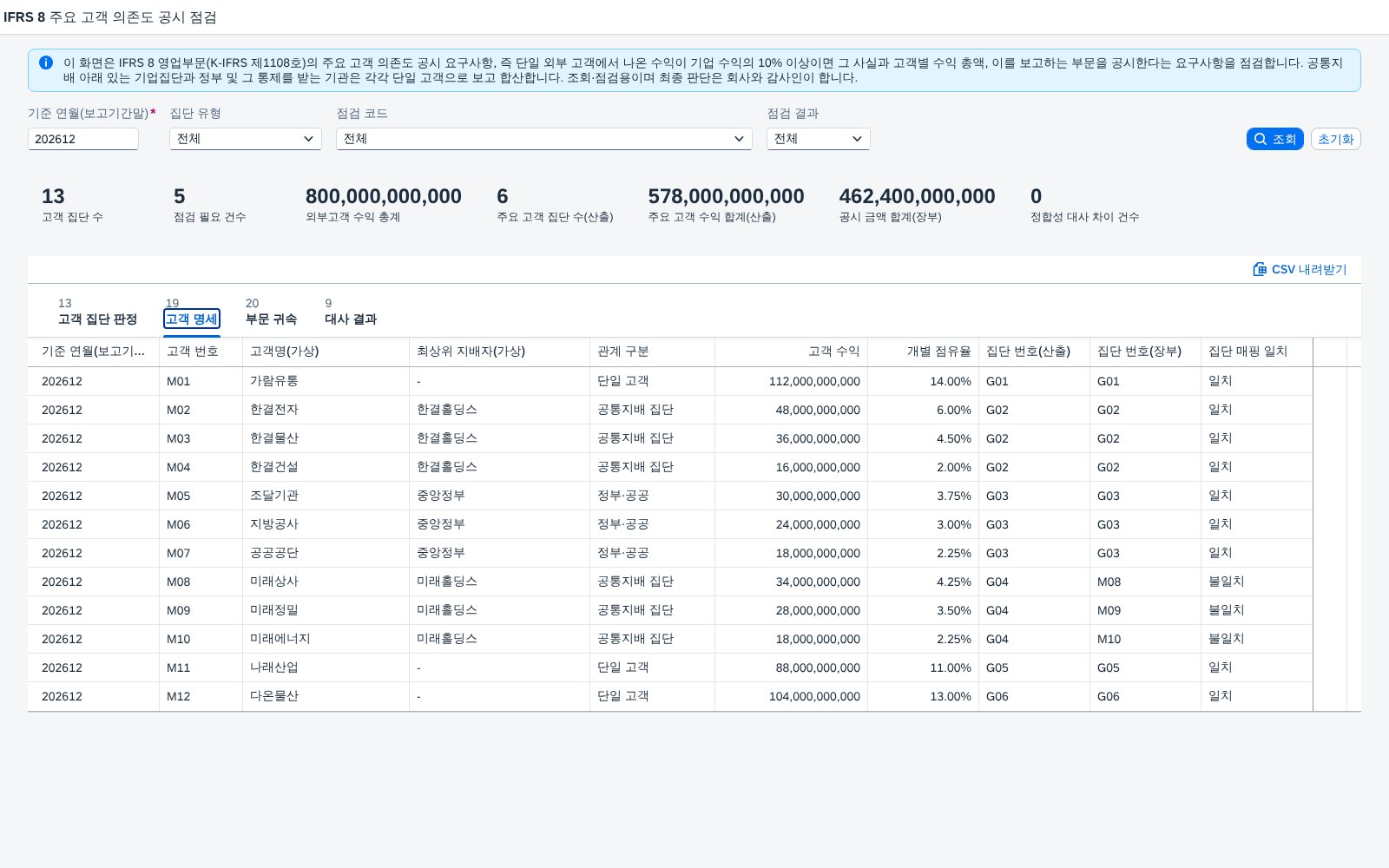The height and width of the screenshot is (868, 1389).
Task: Click the 14.00% share value
Action: [951, 381]
